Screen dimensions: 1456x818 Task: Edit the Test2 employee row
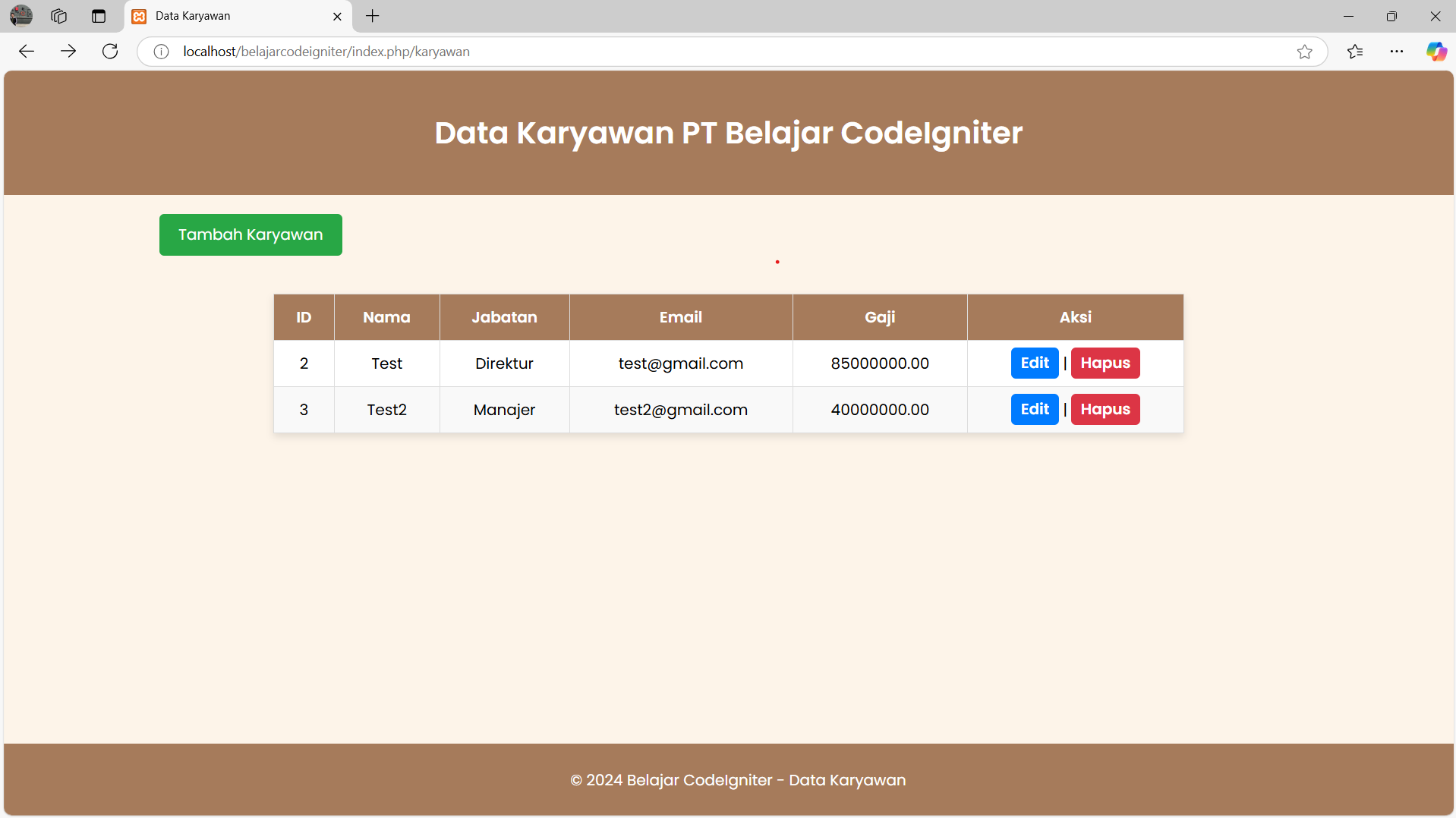coord(1035,409)
